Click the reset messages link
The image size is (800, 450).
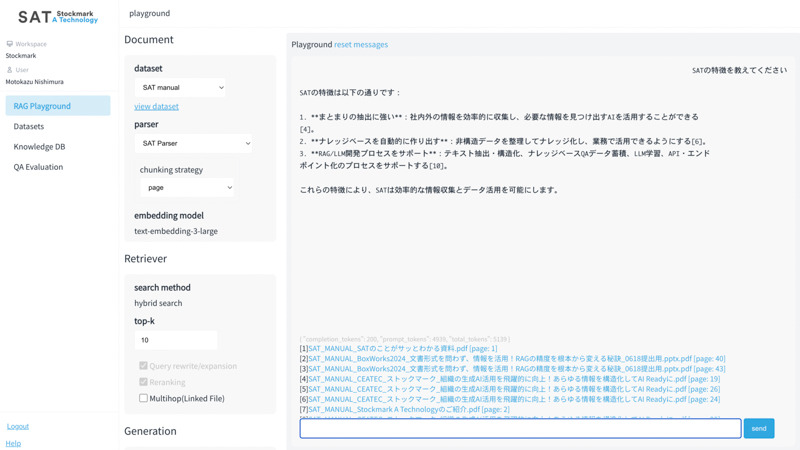(x=361, y=44)
